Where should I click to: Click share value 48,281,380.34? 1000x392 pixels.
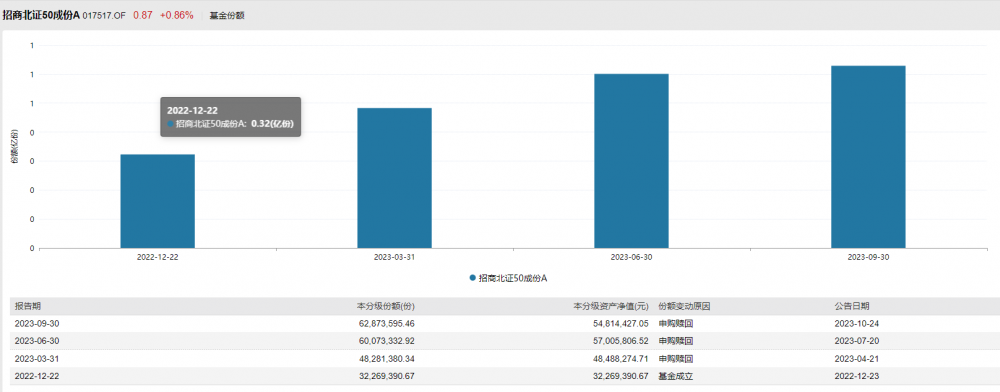(387, 359)
